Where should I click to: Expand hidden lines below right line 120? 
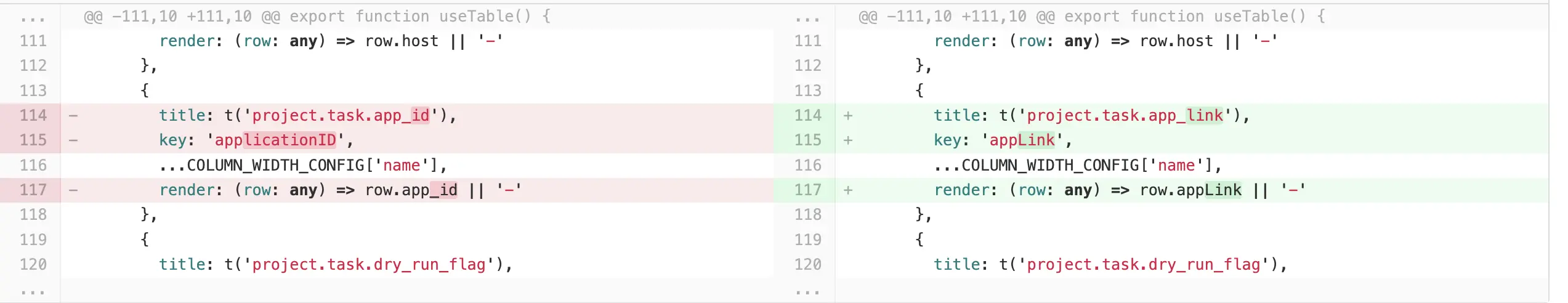point(807,291)
